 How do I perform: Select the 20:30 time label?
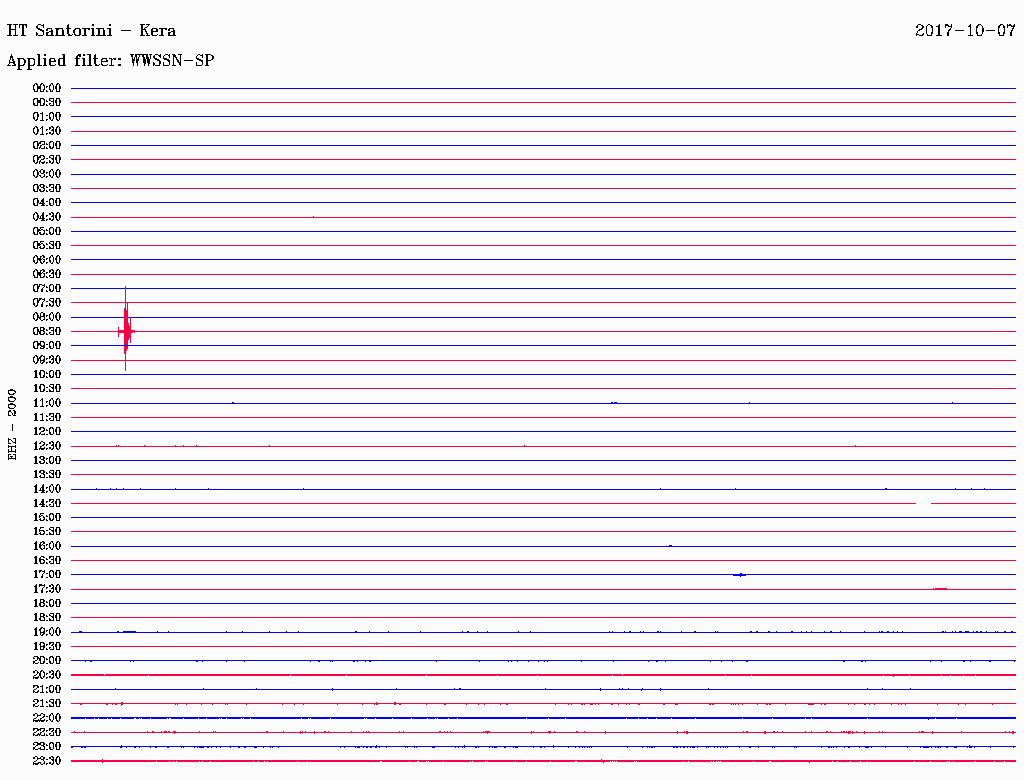tap(47, 675)
